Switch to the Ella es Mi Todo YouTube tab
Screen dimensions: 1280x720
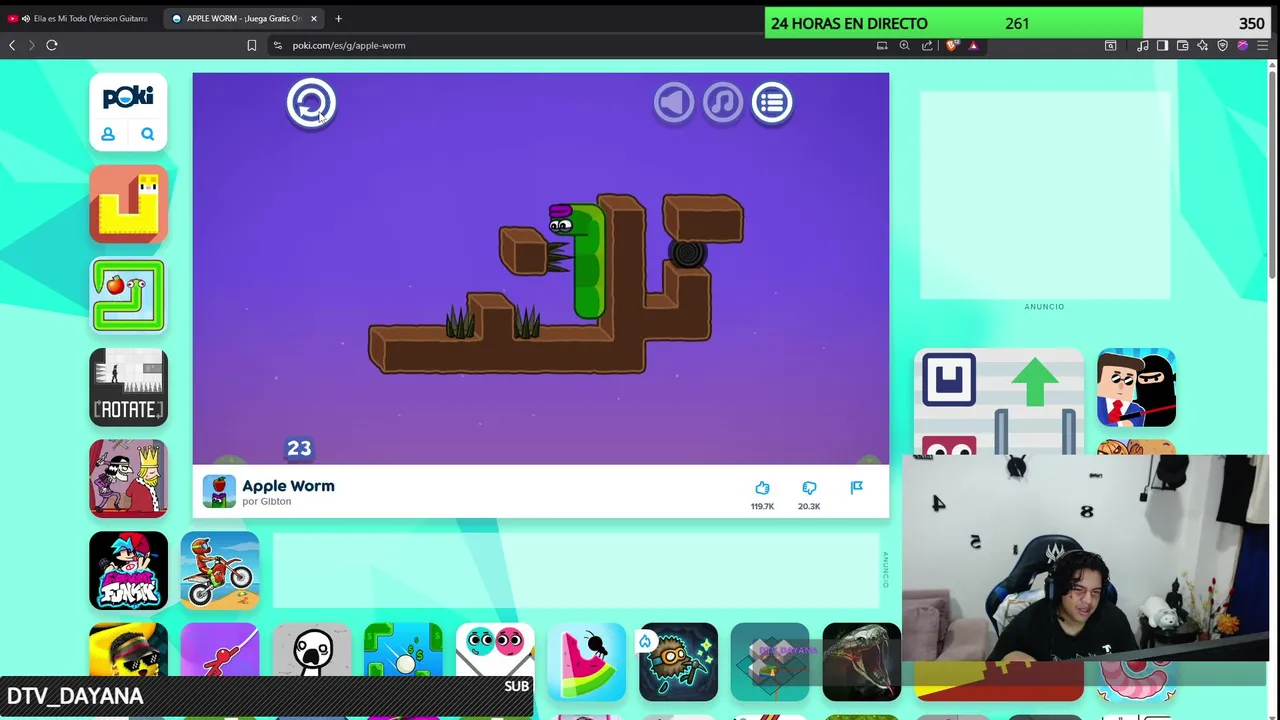[80, 18]
